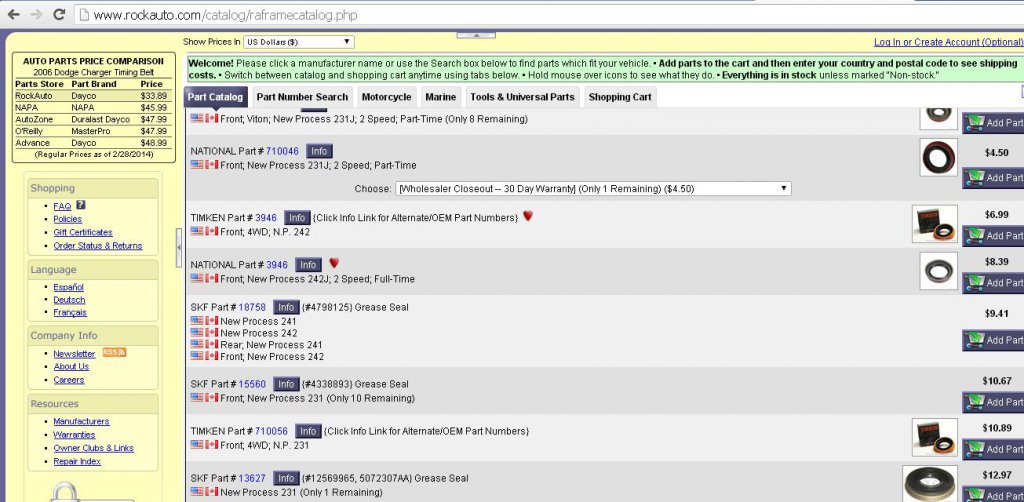This screenshot has height=502, width=1024.
Task: Collapse the left sidebar with the splitter arrow
Action: click(x=179, y=247)
